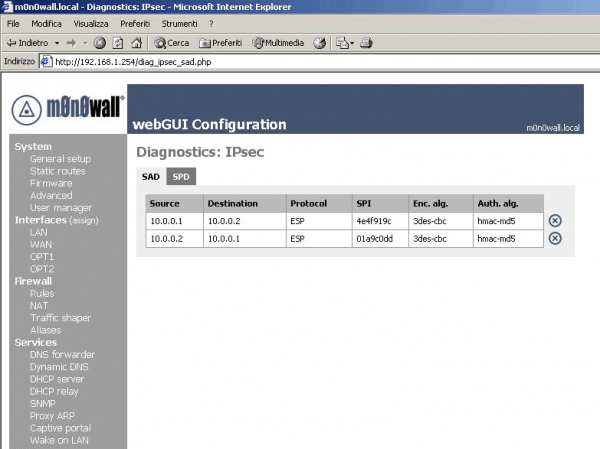Delete the SAD entry with SPI 4e4f919c
The width and height of the screenshot is (600, 449).
pyautogui.click(x=555, y=220)
